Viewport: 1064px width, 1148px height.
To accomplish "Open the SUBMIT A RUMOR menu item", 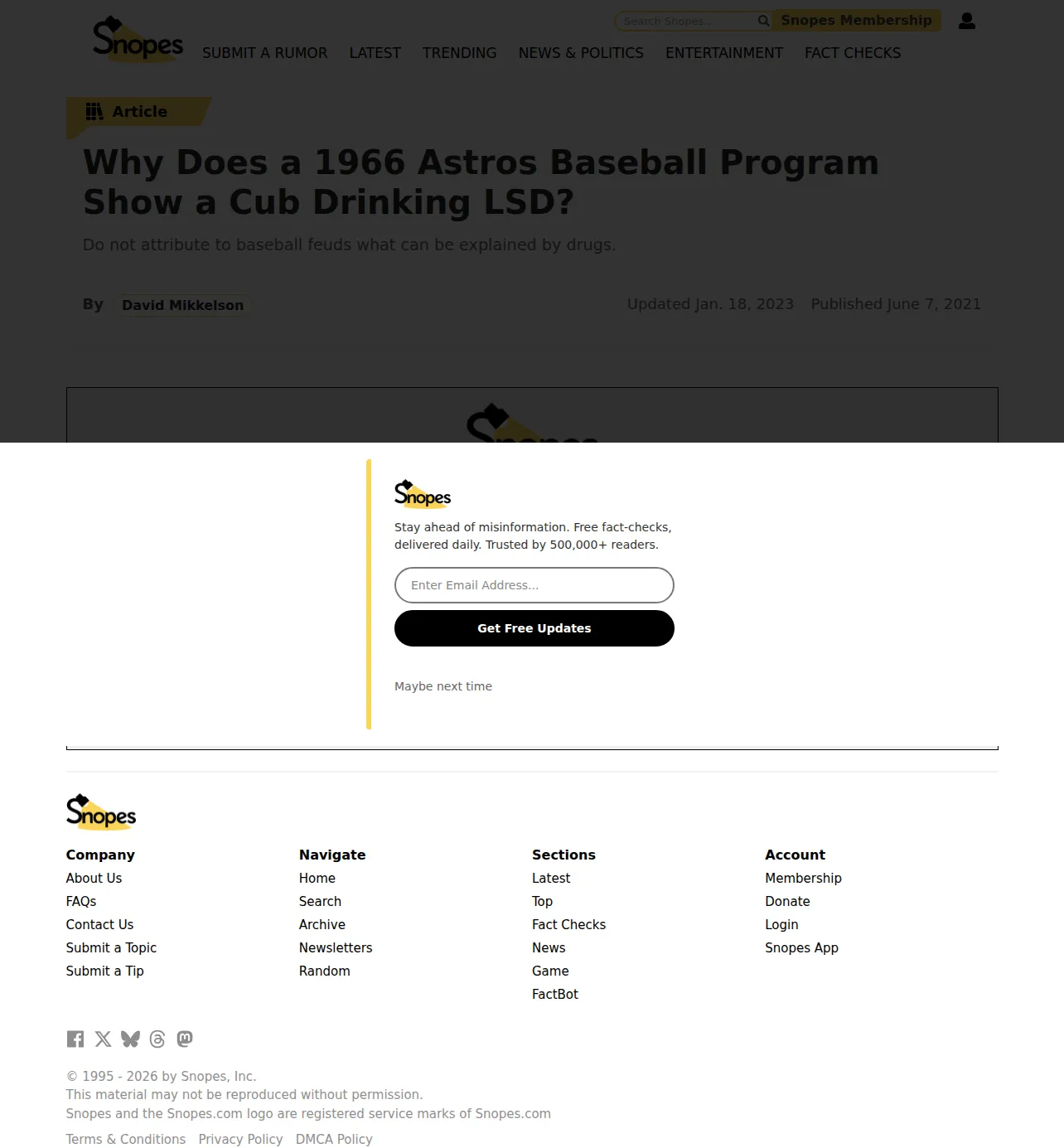I will (x=265, y=53).
